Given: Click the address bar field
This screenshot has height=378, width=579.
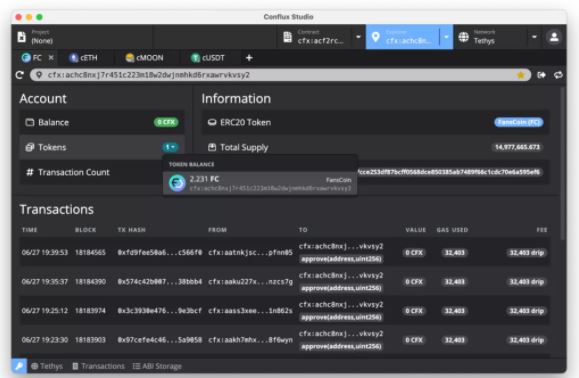Looking at the screenshot, I should click(x=280, y=75).
